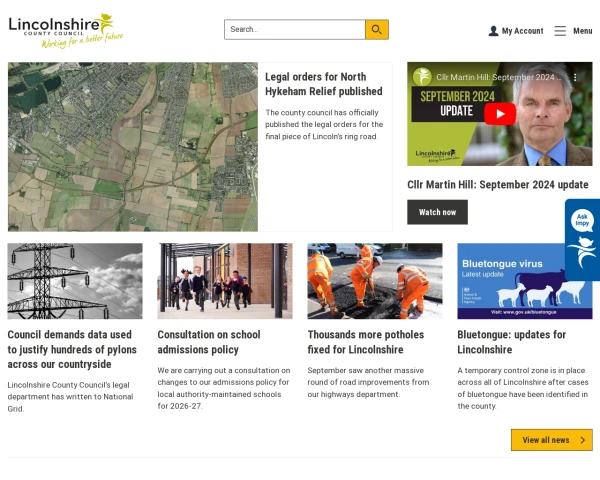Click the Bluetongue virus banner image
This screenshot has height=480, width=600.
tap(525, 281)
